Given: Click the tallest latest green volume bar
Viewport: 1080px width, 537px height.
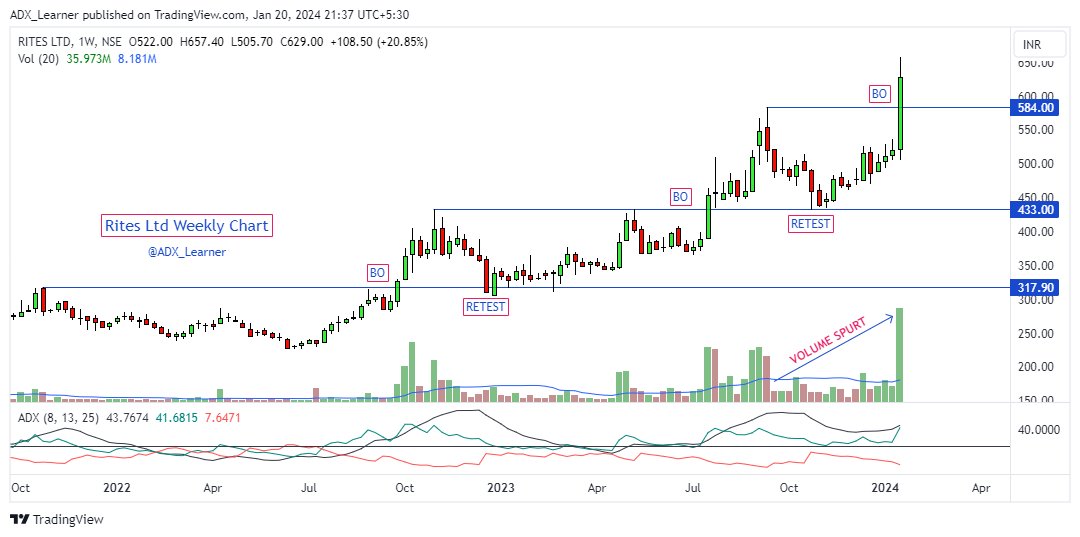Looking at the screenshot, I should (900, 355).
